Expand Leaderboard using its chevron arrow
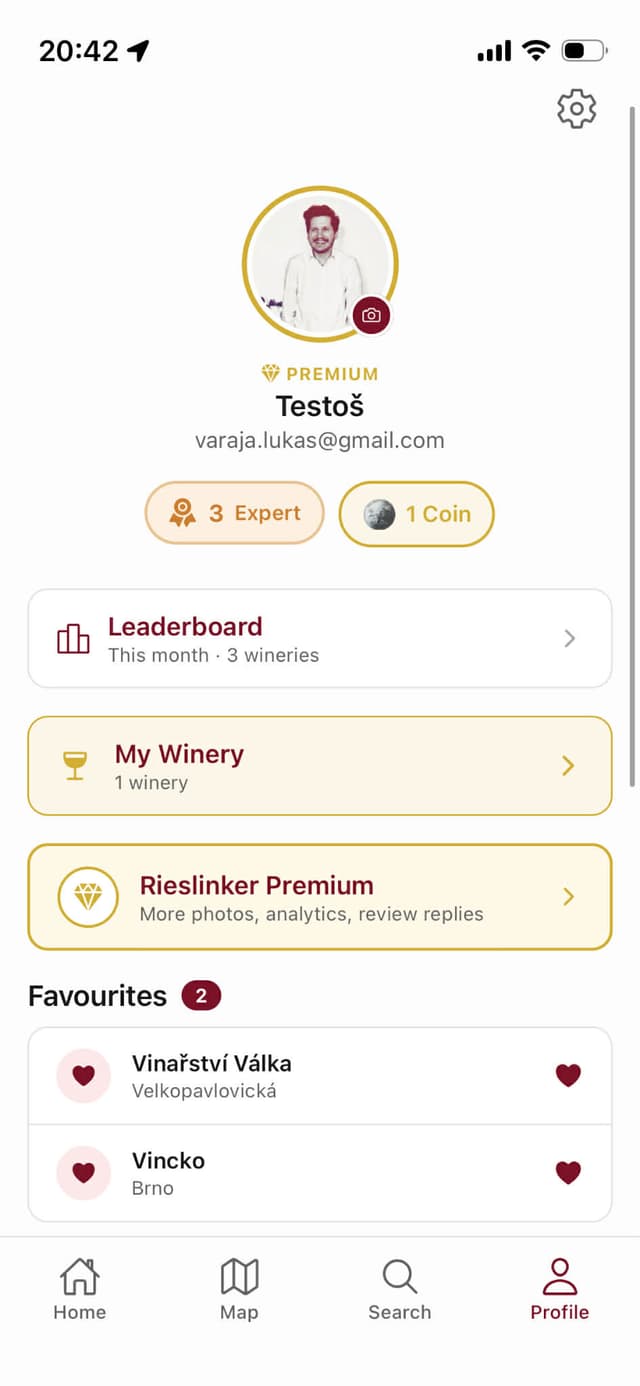The image size is (640, 1386). [x=569, y=639]
